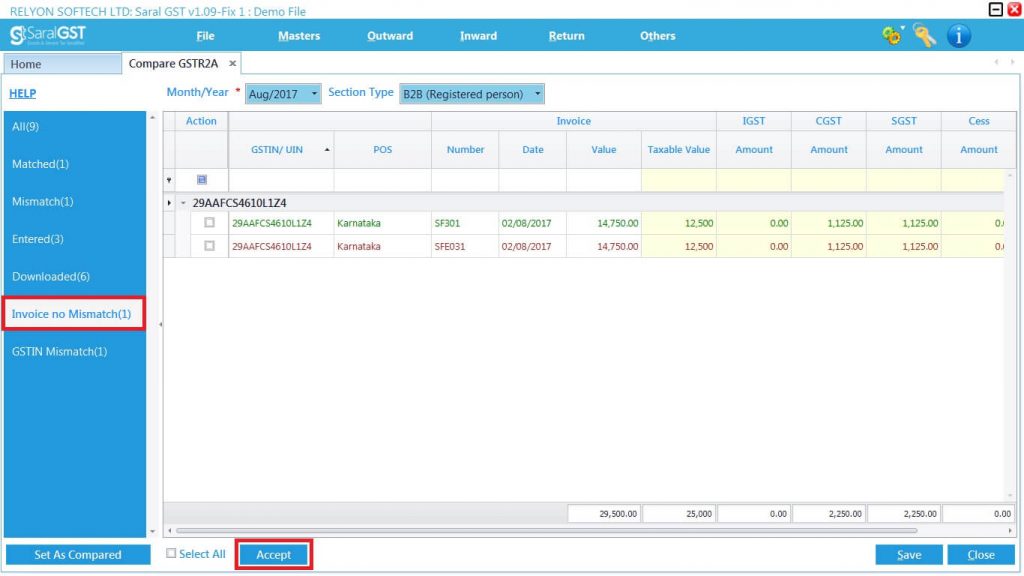Image resolution: width=1024 pixels, height=576 pixels.
Task: Click the filter row select icon
Action: point(202,180)
